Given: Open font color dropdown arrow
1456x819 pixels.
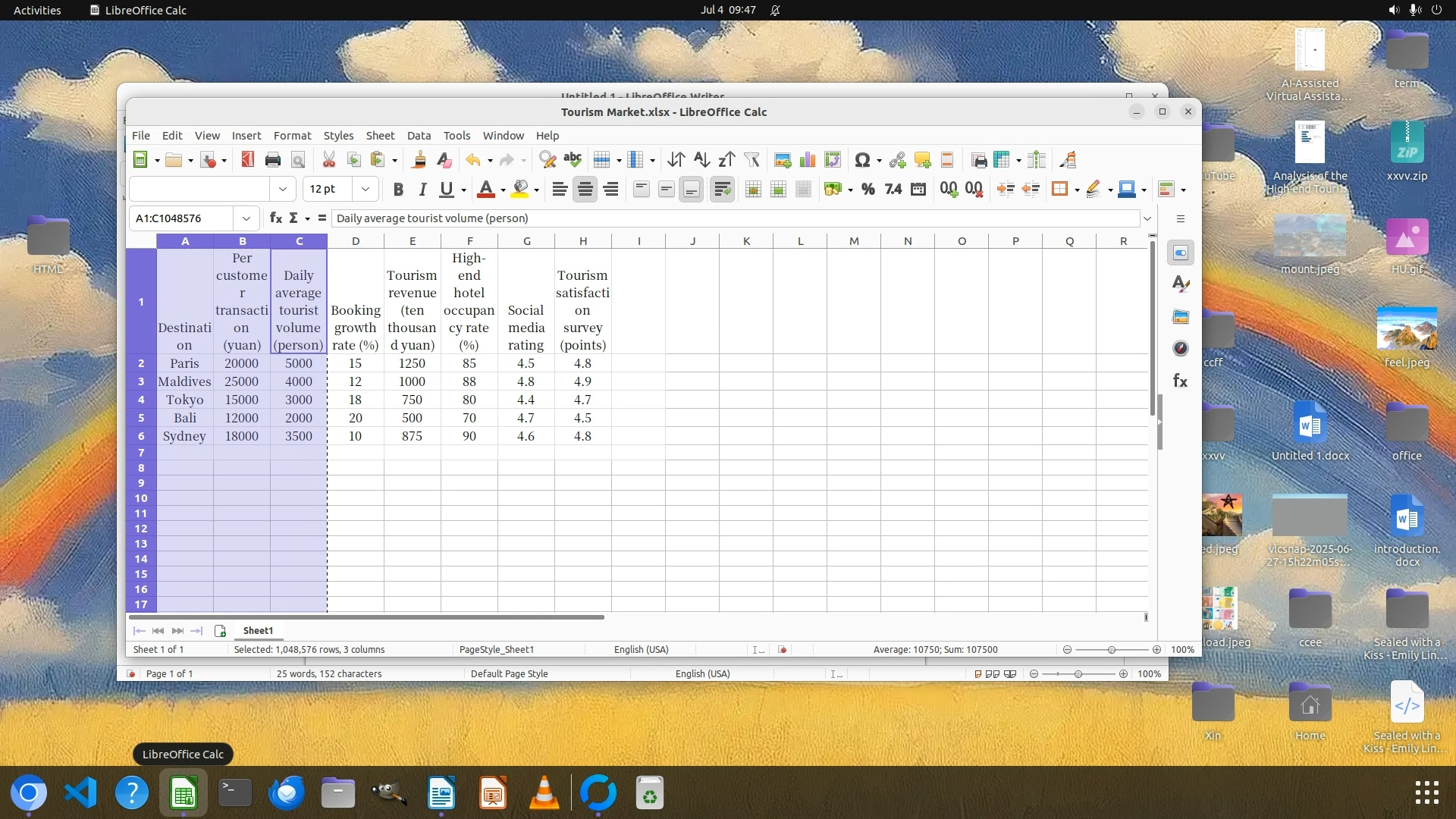Looking at the screenshot, I should [x=503, y=190].
